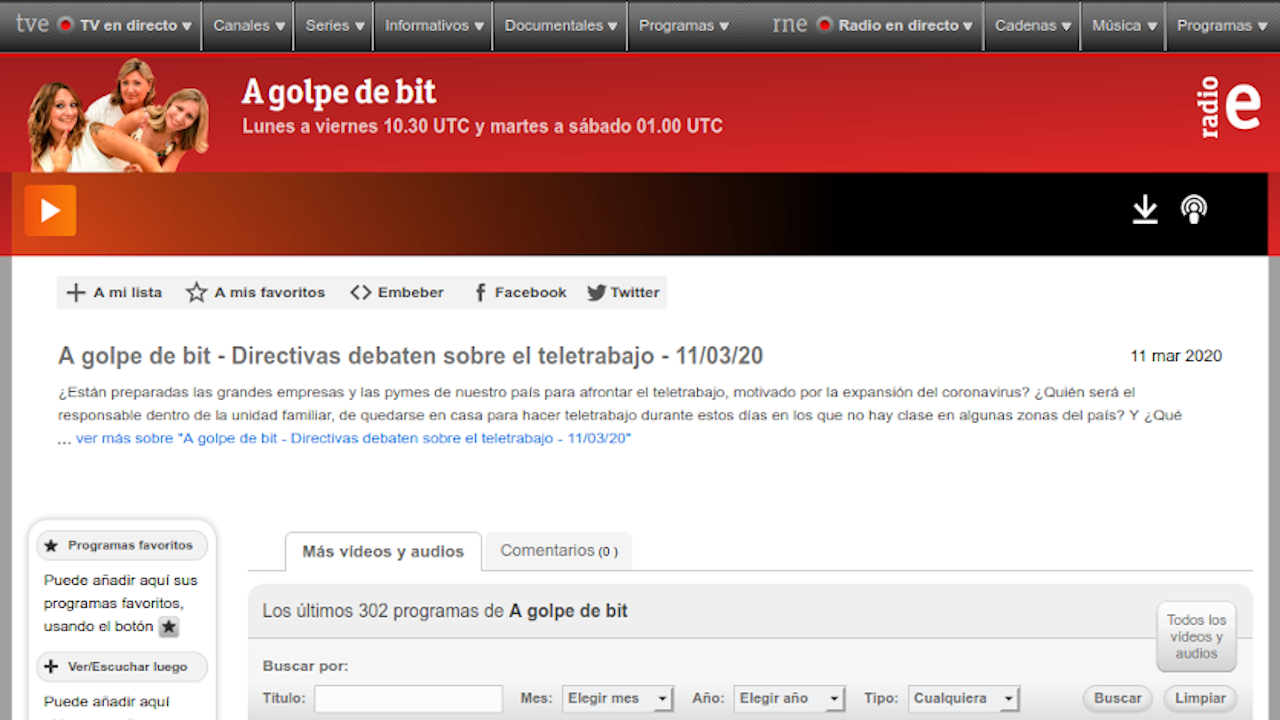
Task: Click into the Título search field
Action: tap(408, 698)
